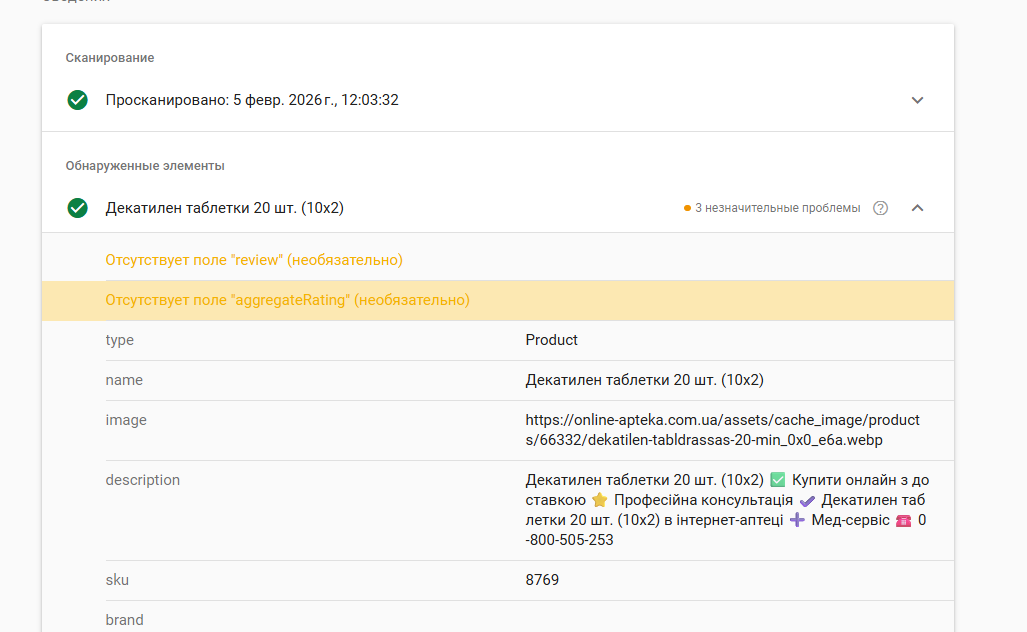The height and width of the screenshot is (632, 1027).
Task: Collapse the Декатилен product item chevron
Action: 917,208
